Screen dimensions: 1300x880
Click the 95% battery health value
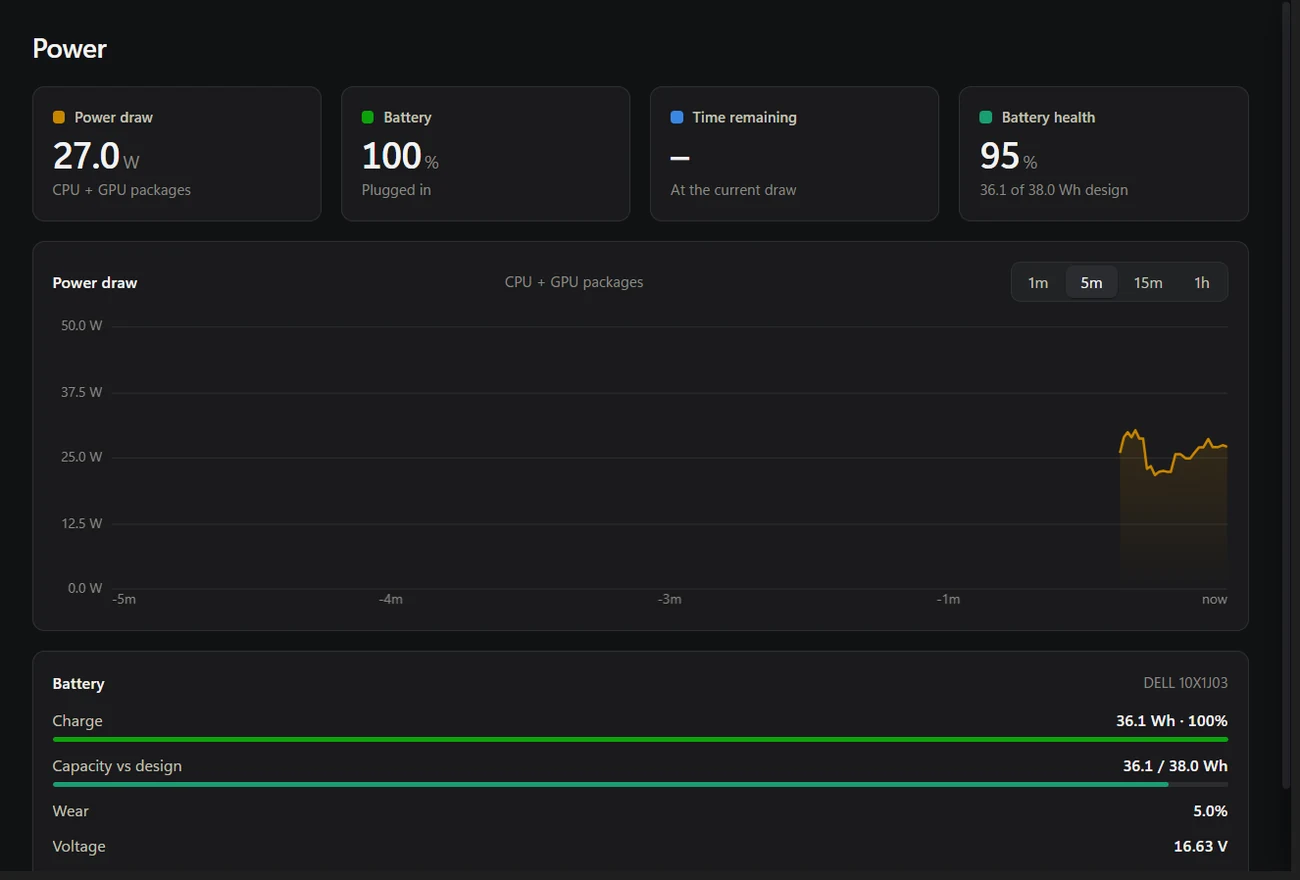click(1008, 156)
